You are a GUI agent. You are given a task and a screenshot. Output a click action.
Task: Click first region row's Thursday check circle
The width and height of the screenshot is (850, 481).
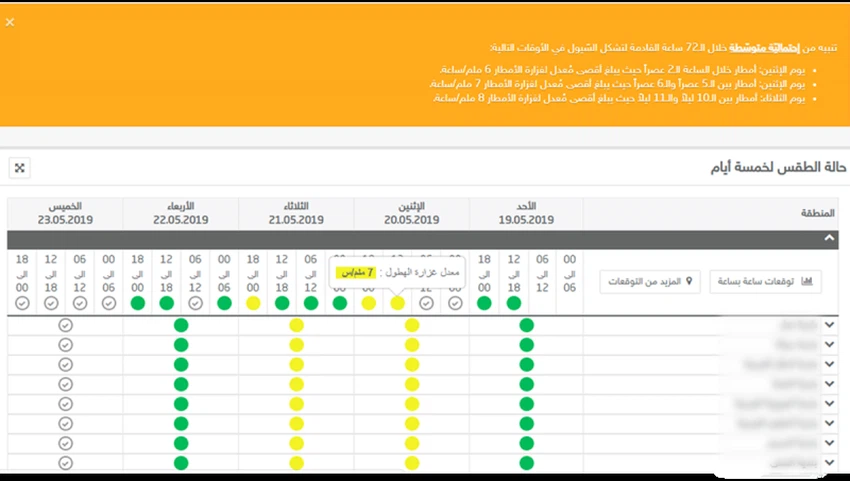click(x=65, y=325)
